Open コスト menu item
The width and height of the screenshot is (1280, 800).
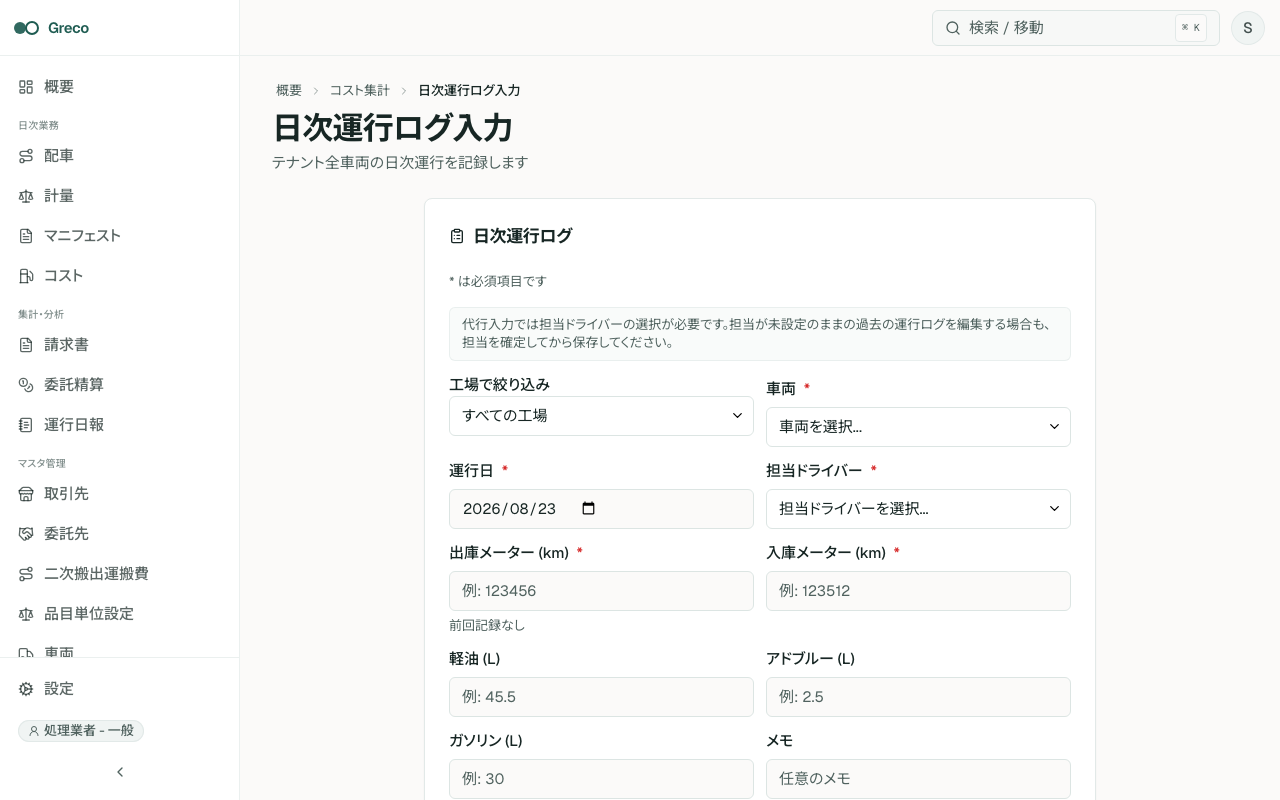(119, 276)
